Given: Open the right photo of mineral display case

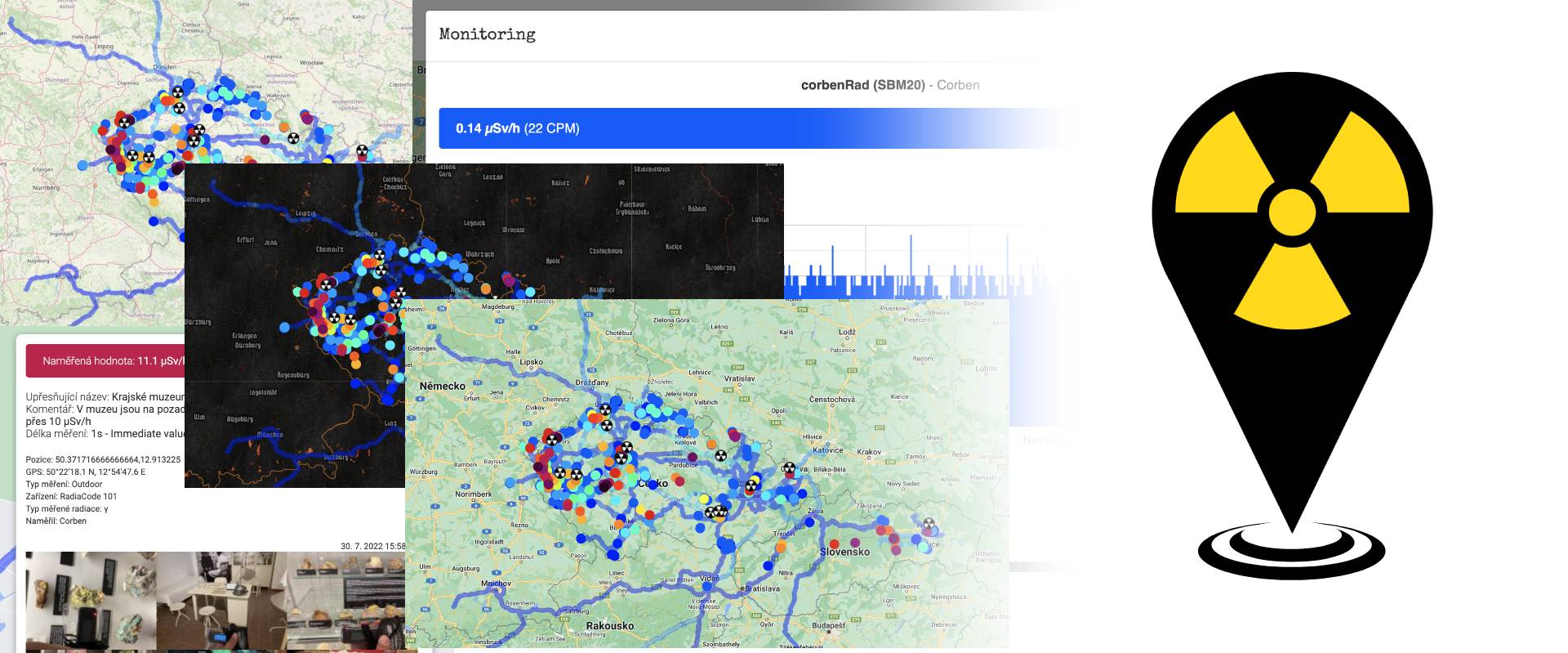Looking at the screenshot, I should point(346,601).
